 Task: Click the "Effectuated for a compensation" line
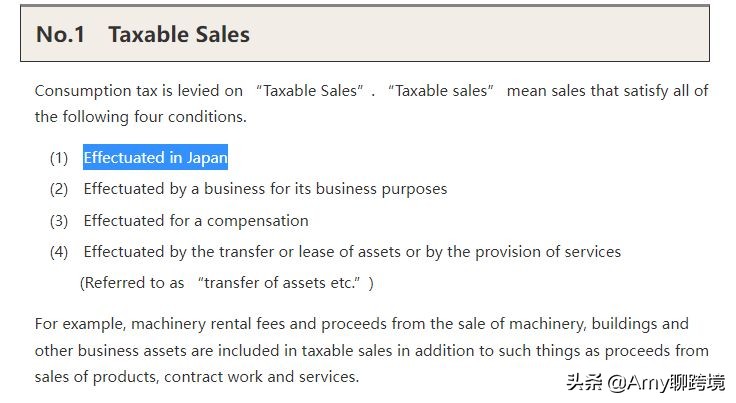click(x=196, y=220)
